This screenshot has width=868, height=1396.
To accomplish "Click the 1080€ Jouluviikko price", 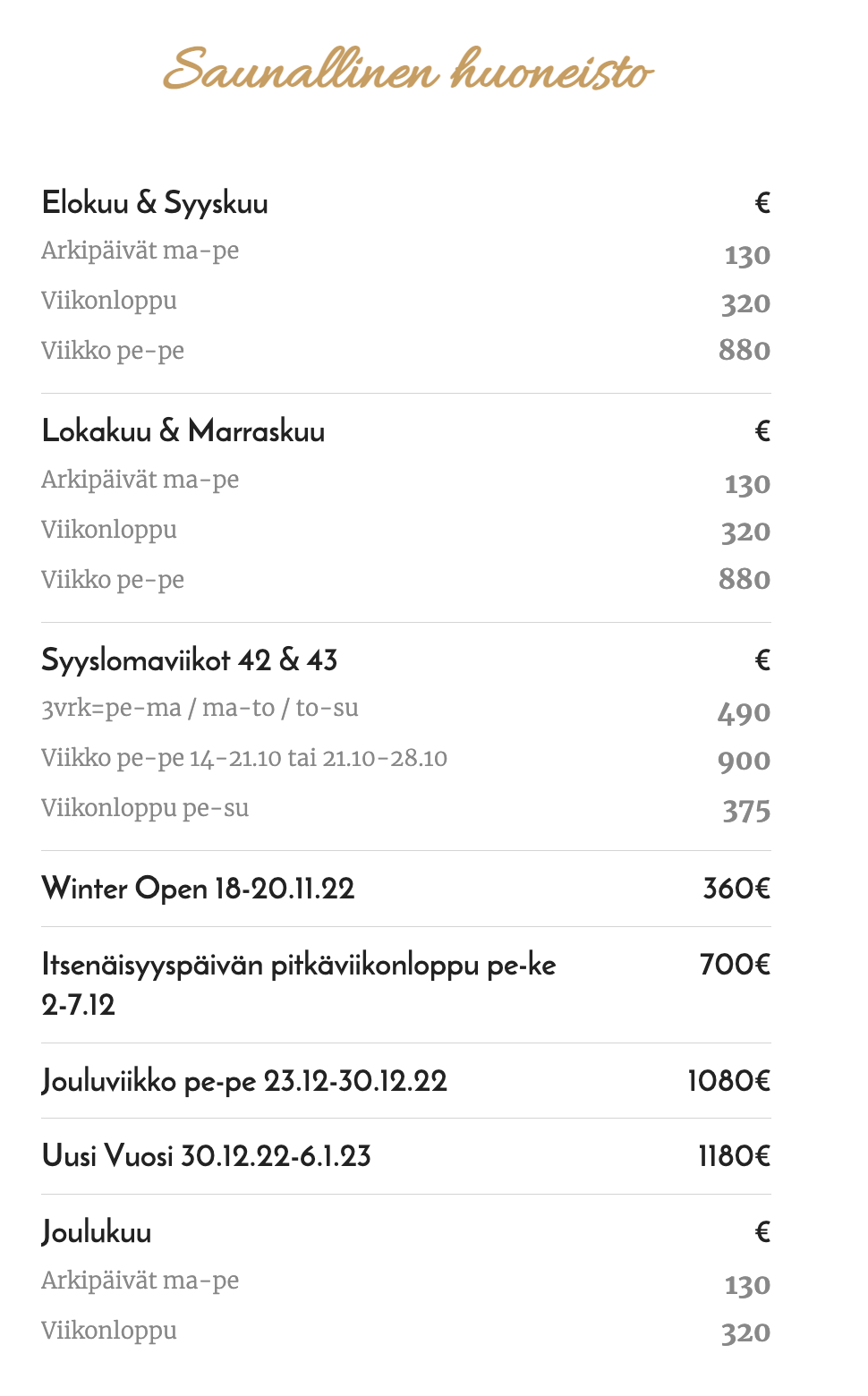I will click(728, 1081).
